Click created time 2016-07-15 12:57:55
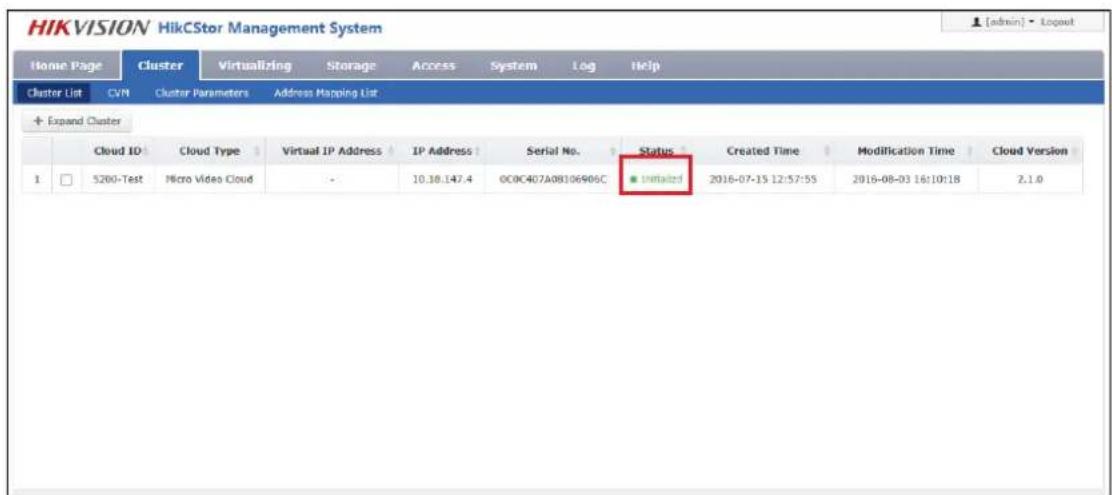The height and width of the screenshot is (495, 1112). coord(763,180)
